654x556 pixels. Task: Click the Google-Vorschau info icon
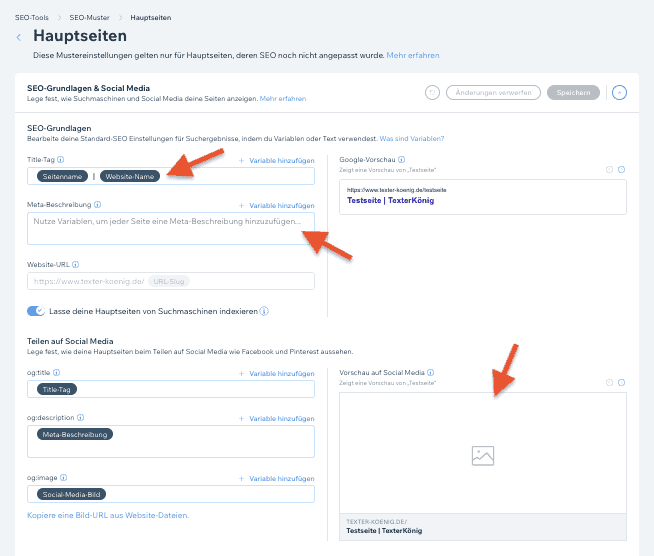click(401, 159)
